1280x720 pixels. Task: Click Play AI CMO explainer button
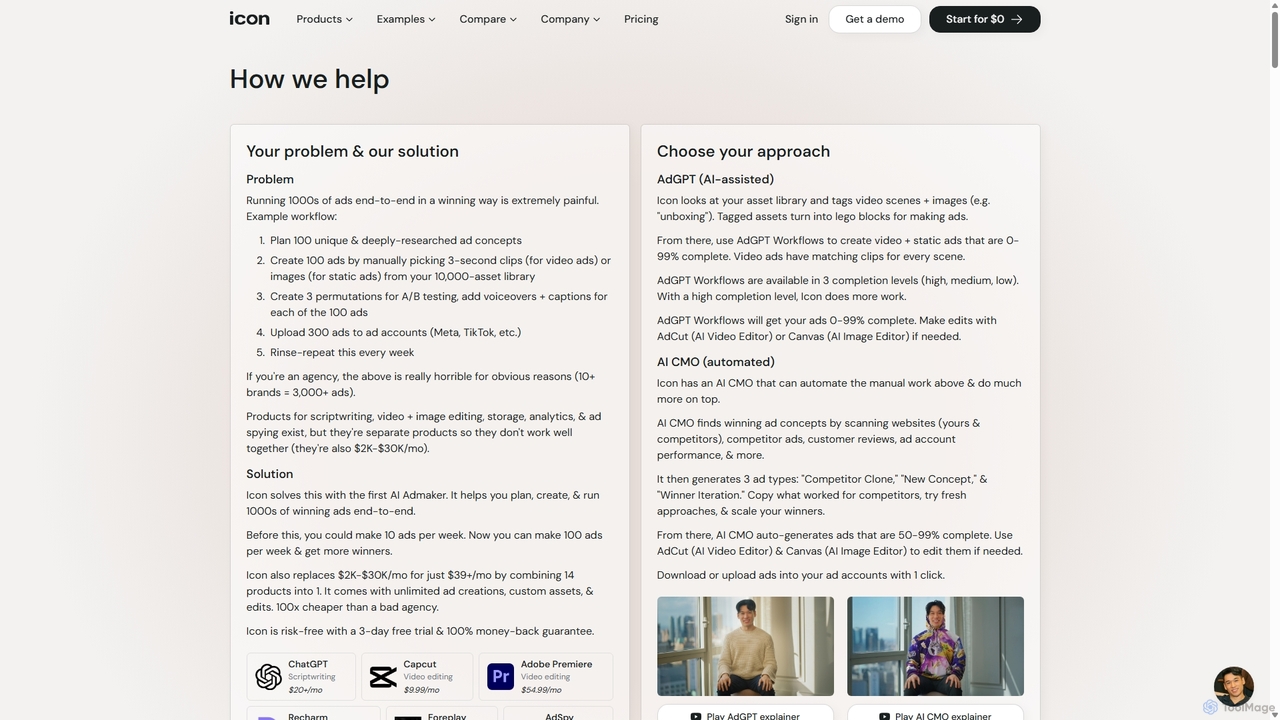935,714
